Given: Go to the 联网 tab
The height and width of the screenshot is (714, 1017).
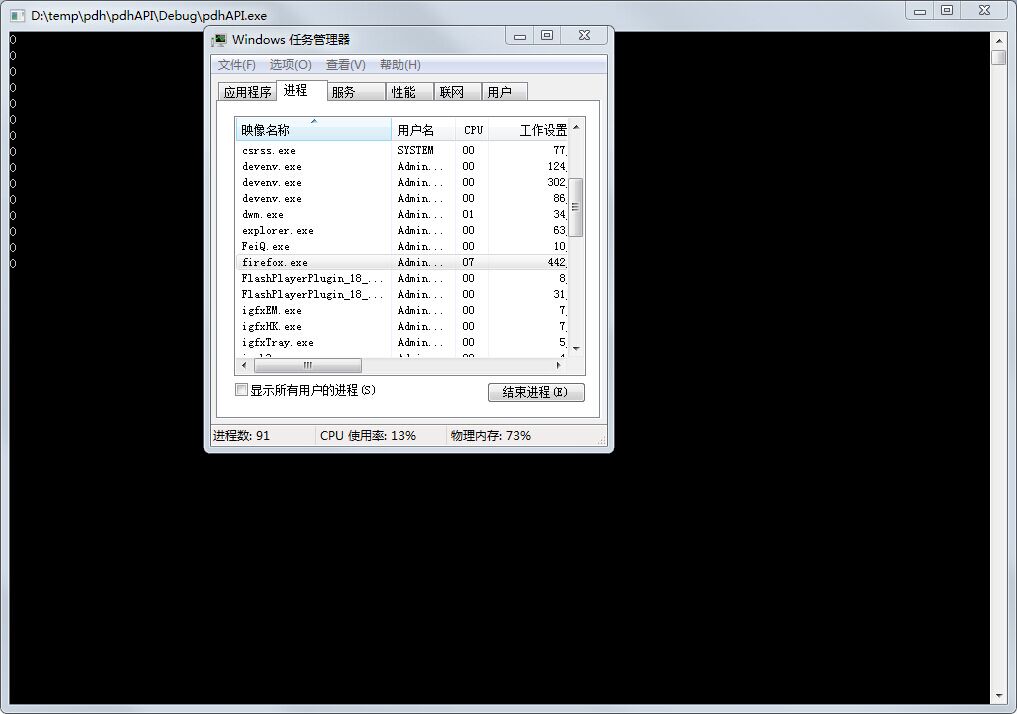Looking at the screenshot, I should [x=457, y=92].
